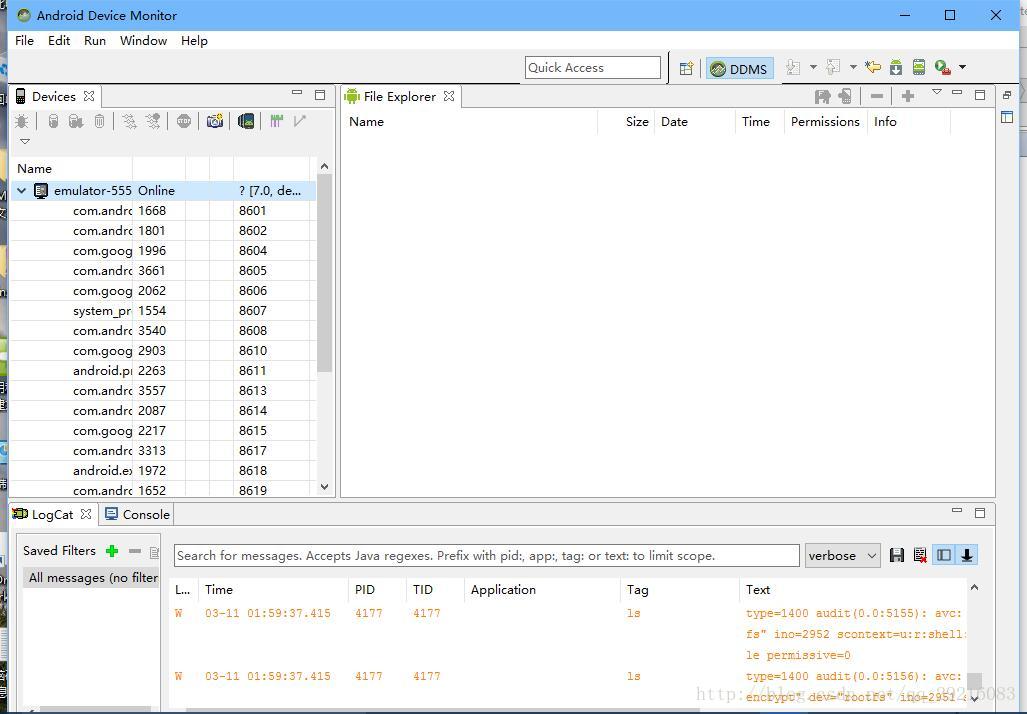Screen dimensions: 1027x714
Task: Click the Permissions column header in File Explorer
Action: point(825,122)
